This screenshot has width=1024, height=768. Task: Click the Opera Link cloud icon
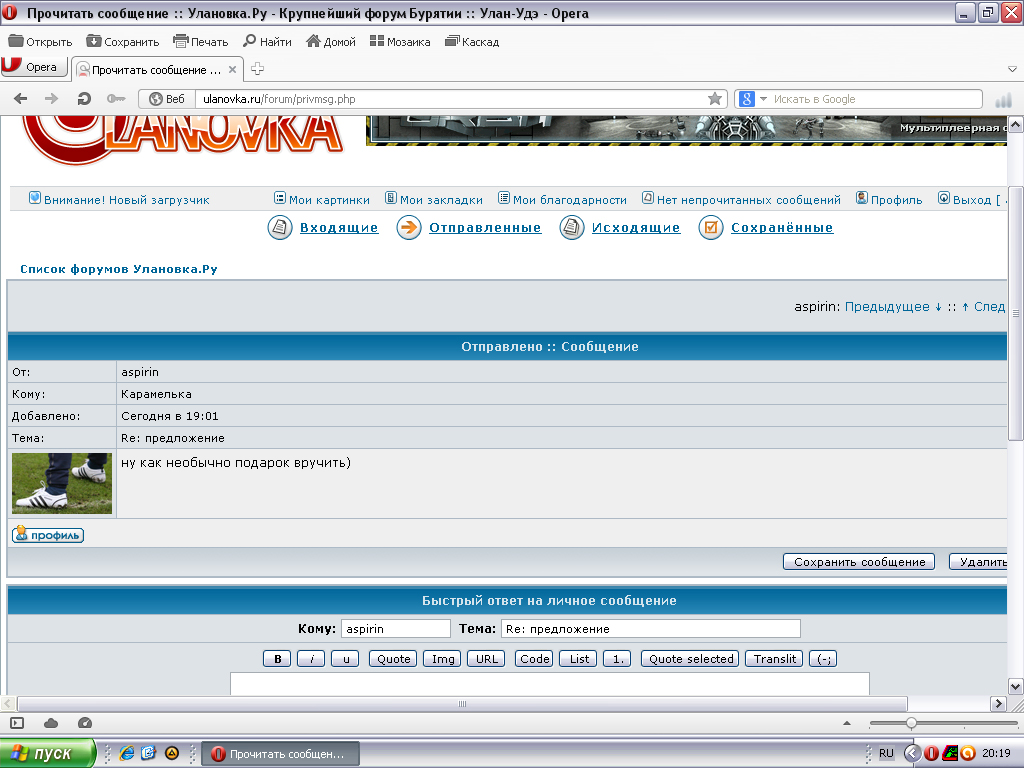51,723
